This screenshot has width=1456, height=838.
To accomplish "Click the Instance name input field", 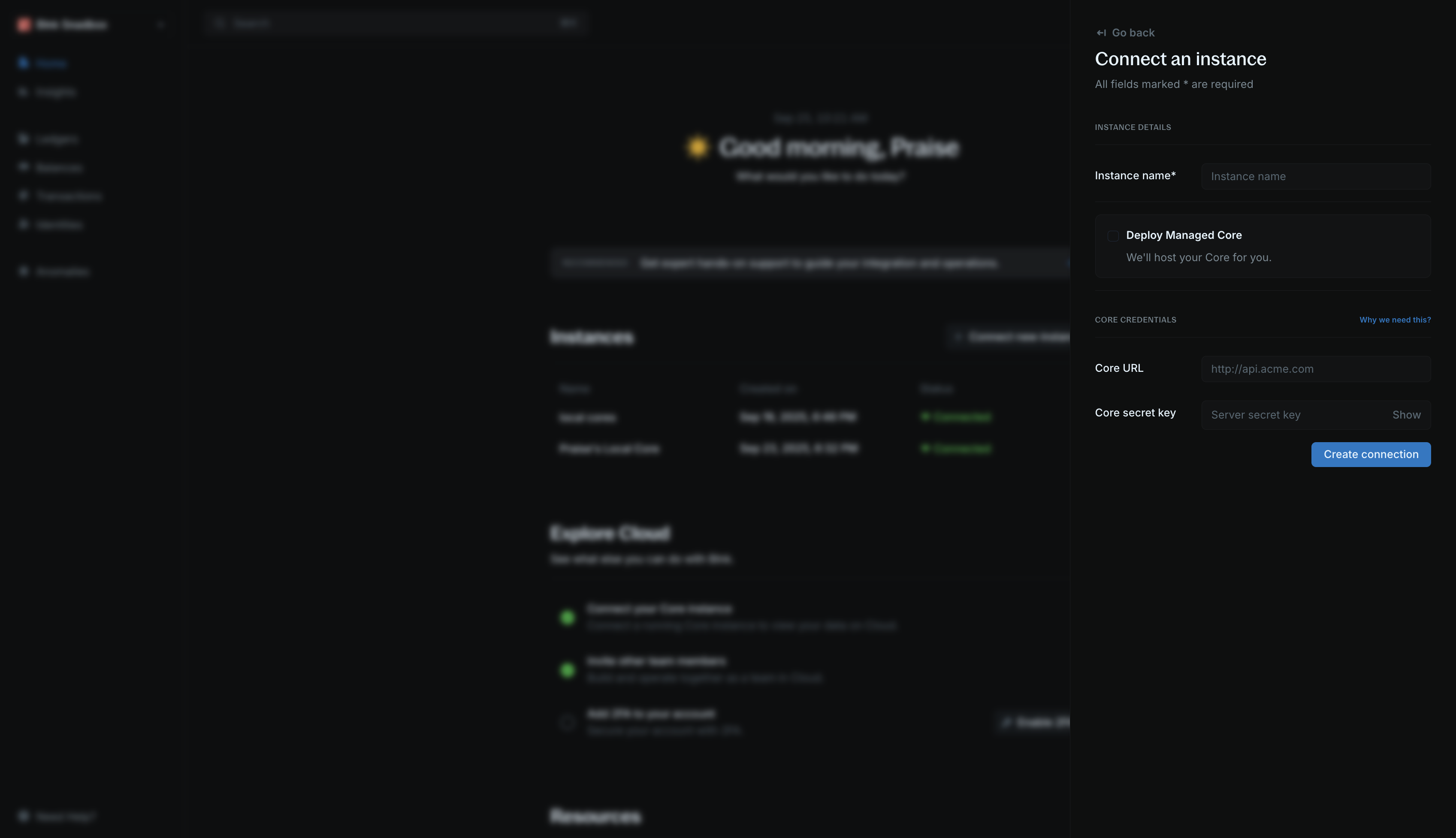I will coord(1316,177).
